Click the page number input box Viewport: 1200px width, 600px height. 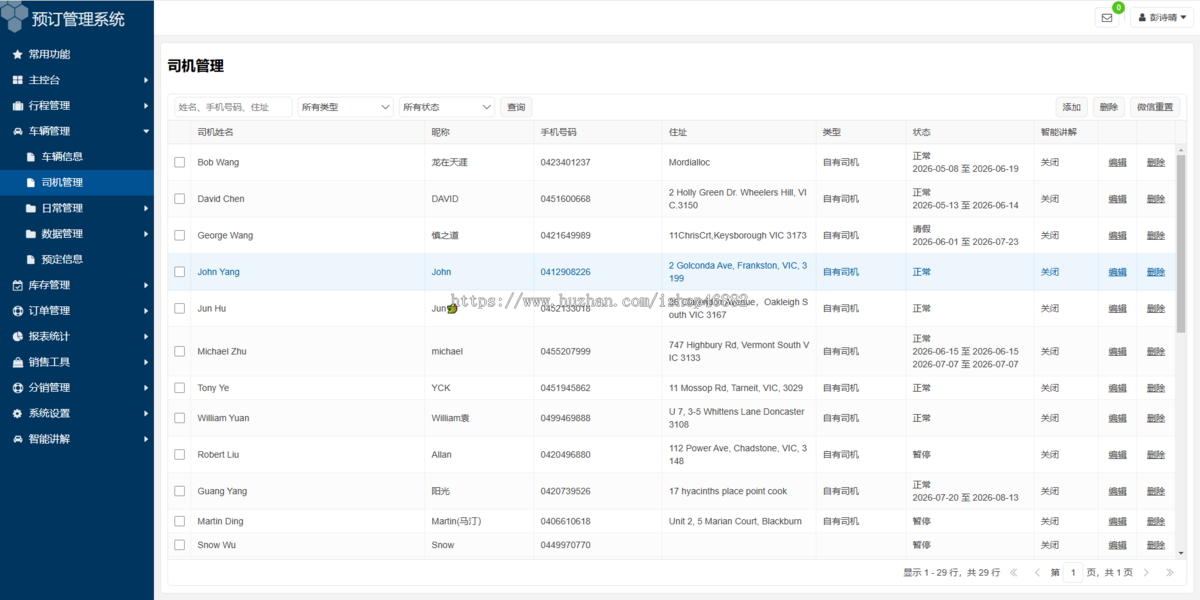1073,573
